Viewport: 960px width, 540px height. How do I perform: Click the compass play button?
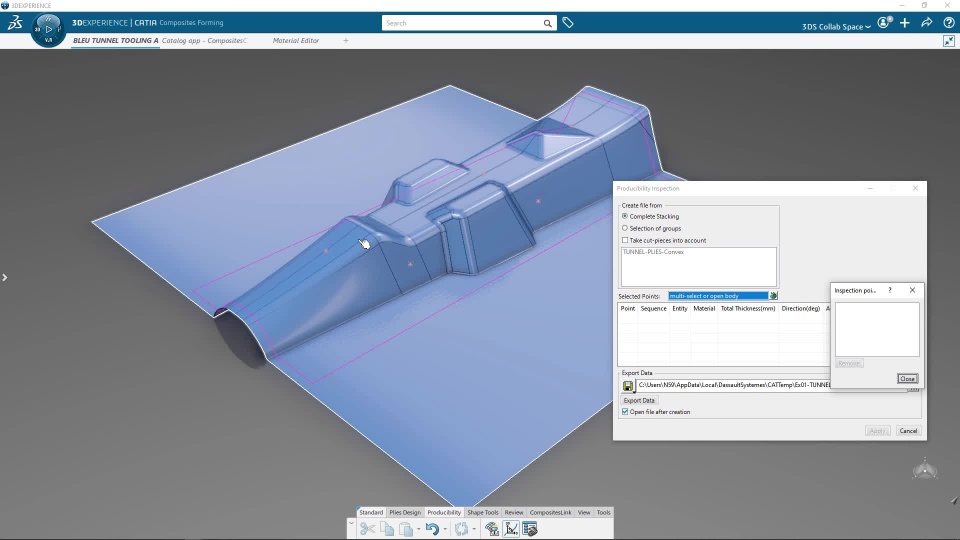click(x=48, y=28)
